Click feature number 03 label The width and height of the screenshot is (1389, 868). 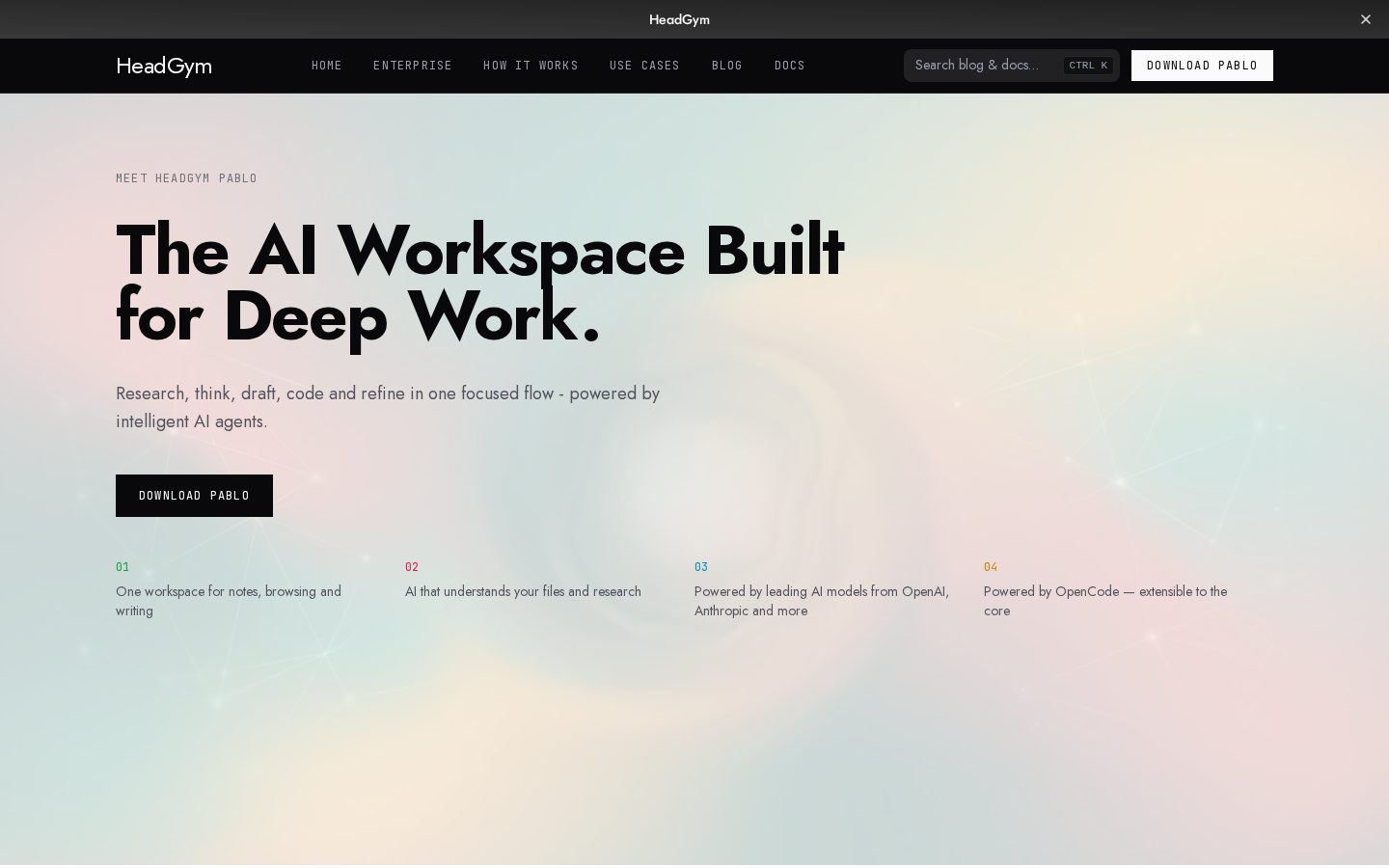click(x=701, y=567)
